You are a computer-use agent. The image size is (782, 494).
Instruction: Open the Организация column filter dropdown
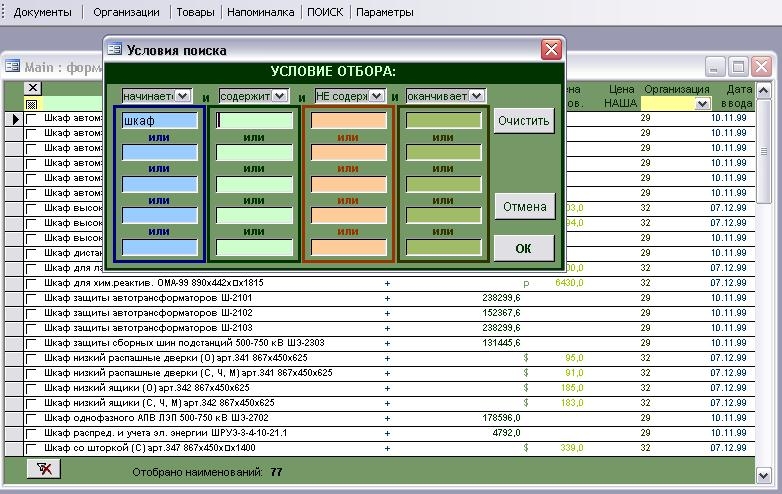pos(702,103)
